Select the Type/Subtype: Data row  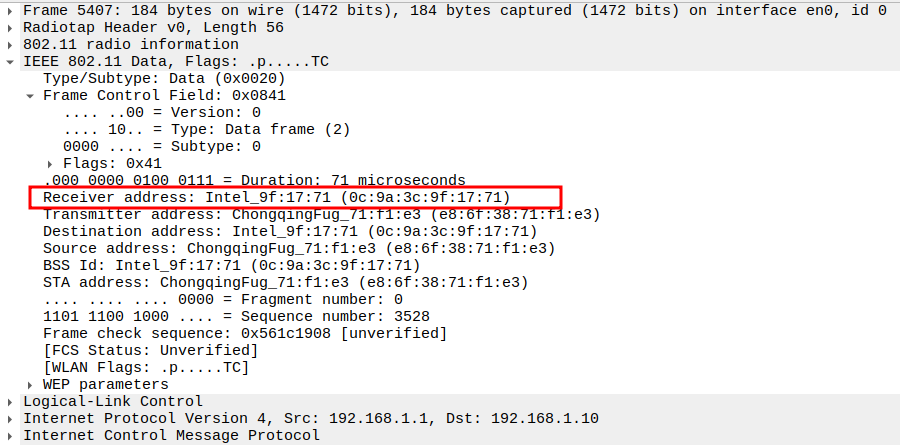[164, 79]
